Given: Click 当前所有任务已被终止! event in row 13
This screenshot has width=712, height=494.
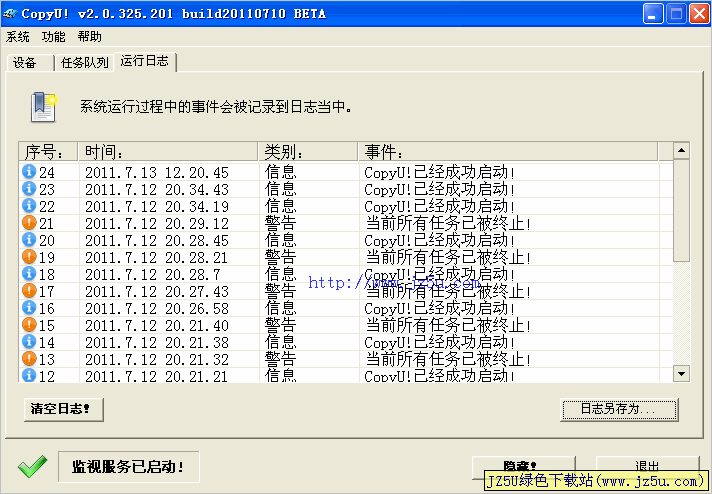Looking at the screenshot, I should pyautogui.click(x=448, y=360).
